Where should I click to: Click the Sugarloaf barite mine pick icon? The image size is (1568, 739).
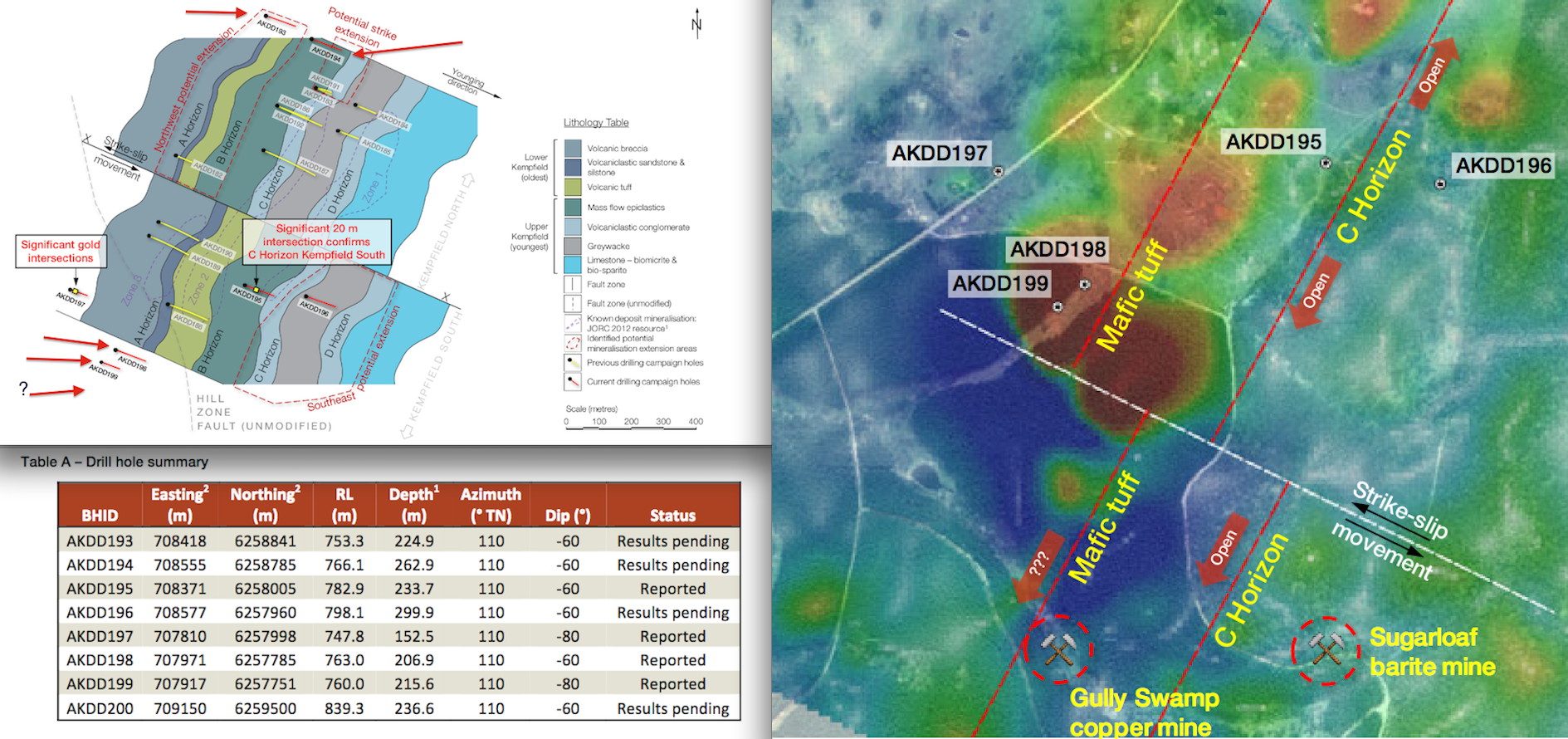[x=1326, y=649]
